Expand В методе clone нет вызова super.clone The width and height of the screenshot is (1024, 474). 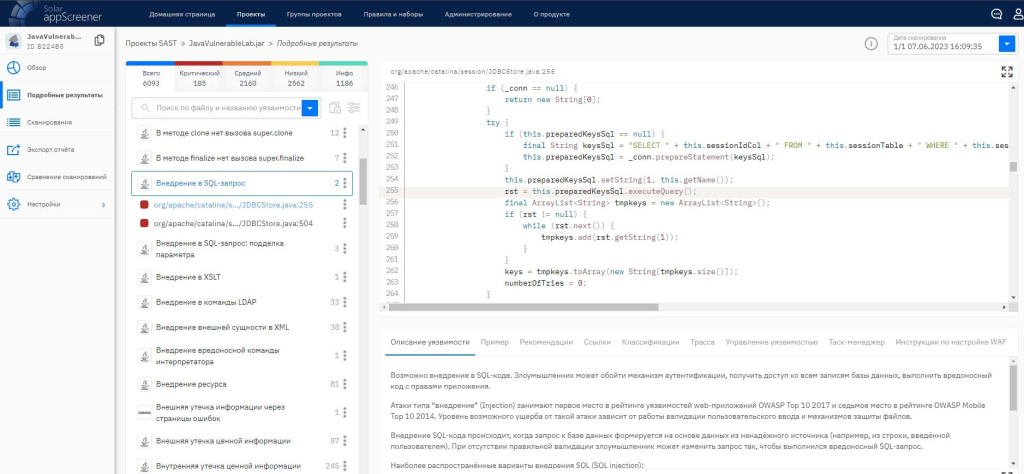(x=224, y=133)
